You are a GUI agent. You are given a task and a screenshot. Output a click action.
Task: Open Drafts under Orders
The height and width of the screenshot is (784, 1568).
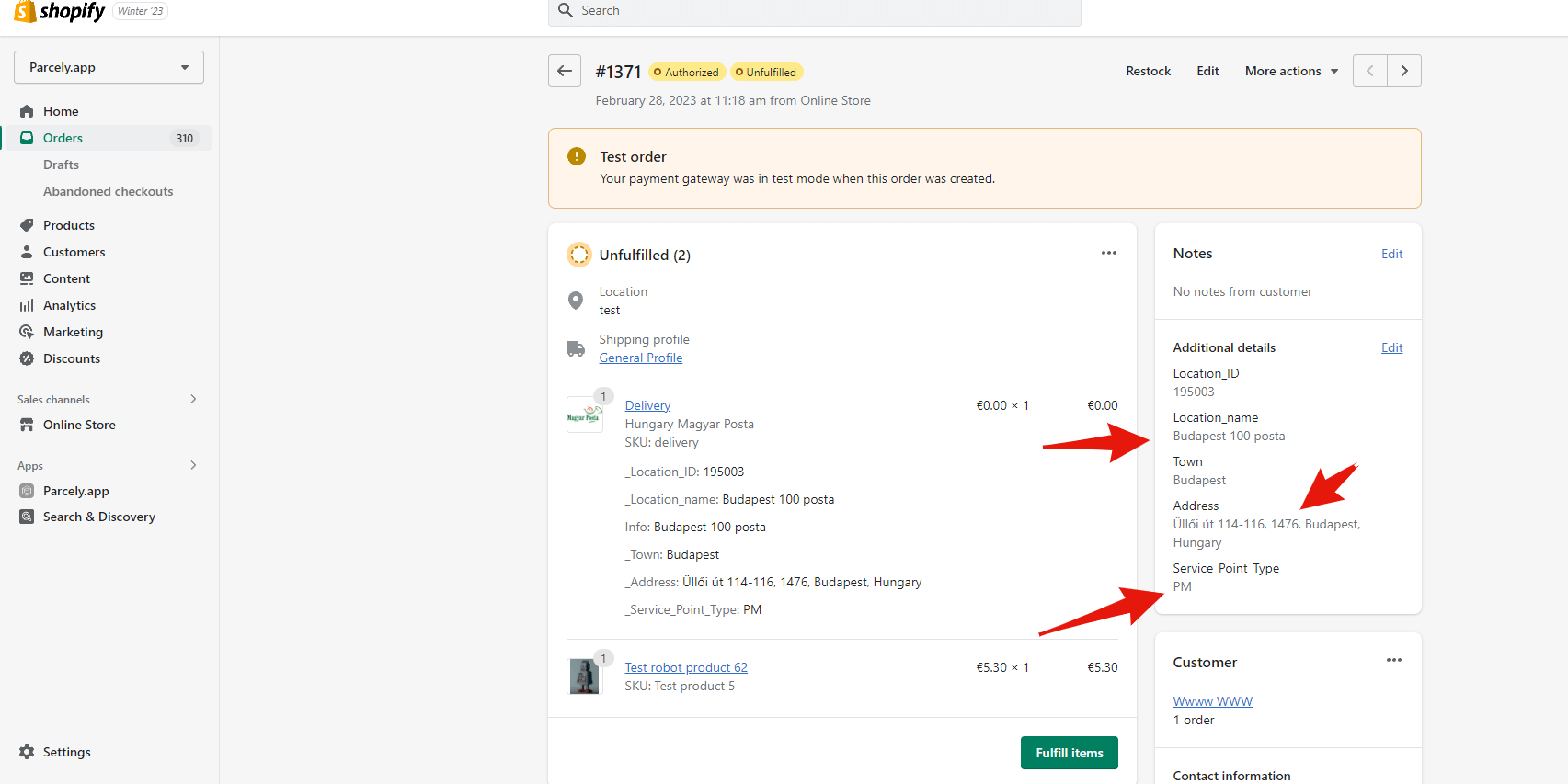coord(61,165)
